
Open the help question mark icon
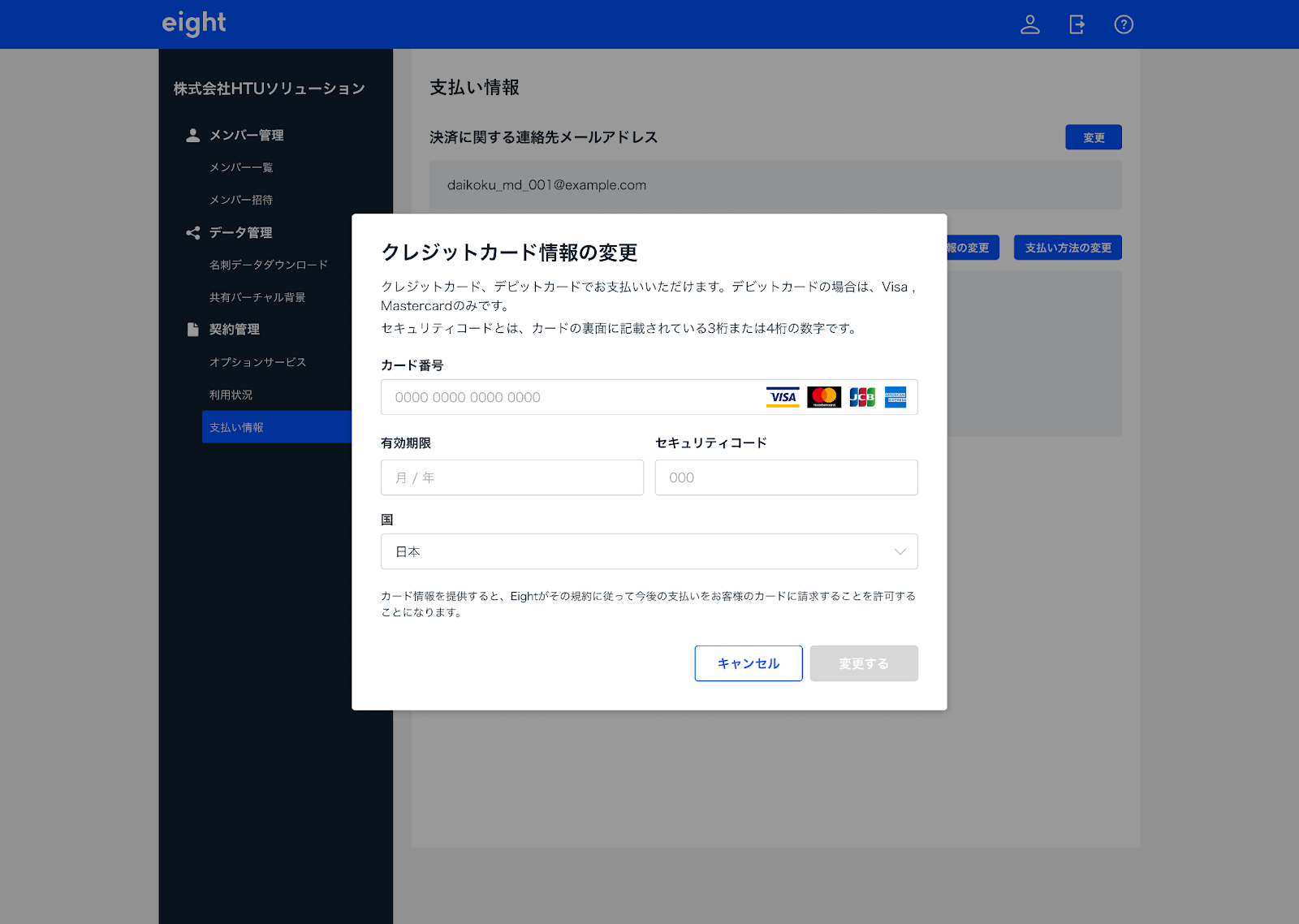1124,24
